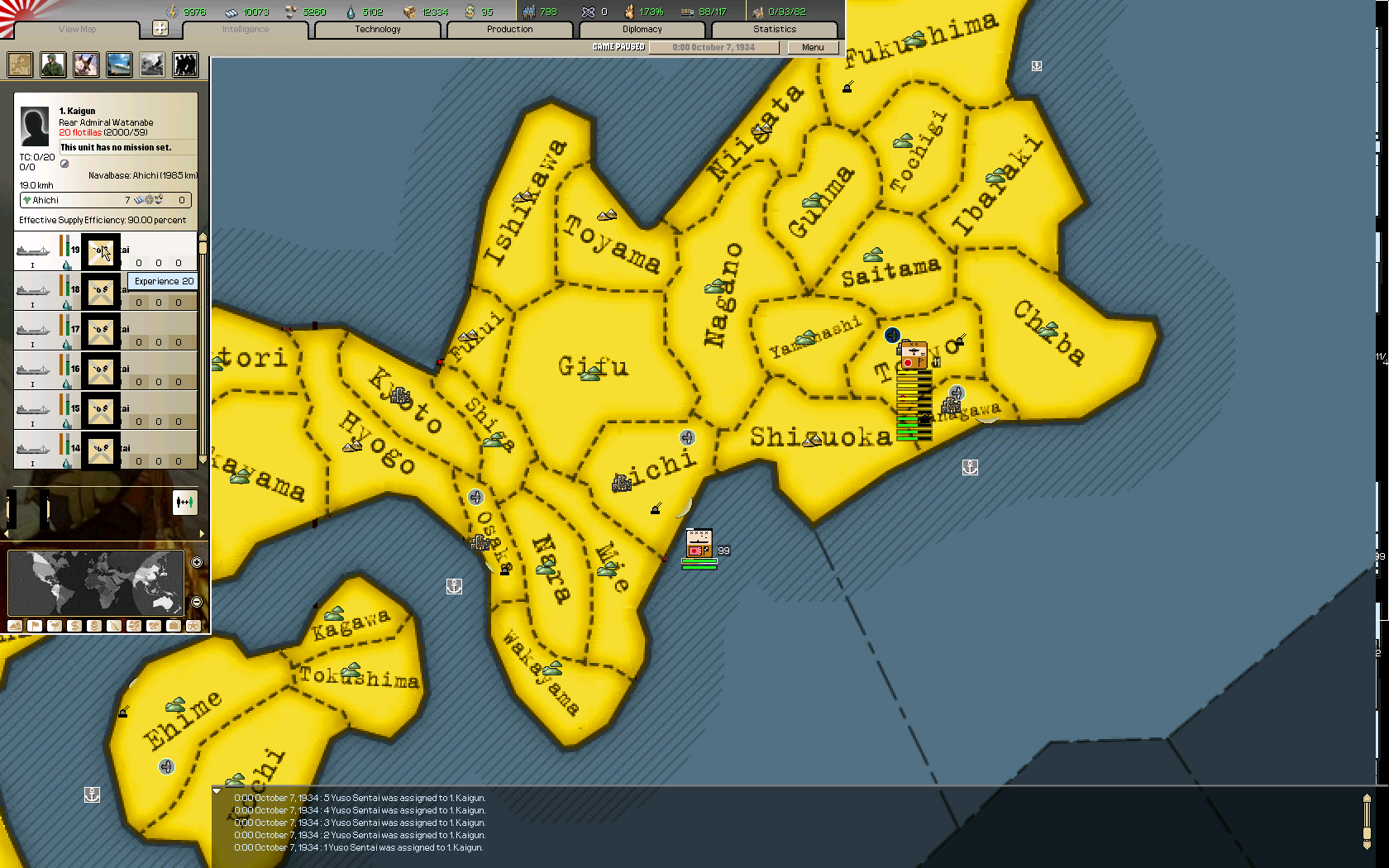Expand the panel with the cross-arrows tab
The image size is (1389, 868).
[162, 27]
